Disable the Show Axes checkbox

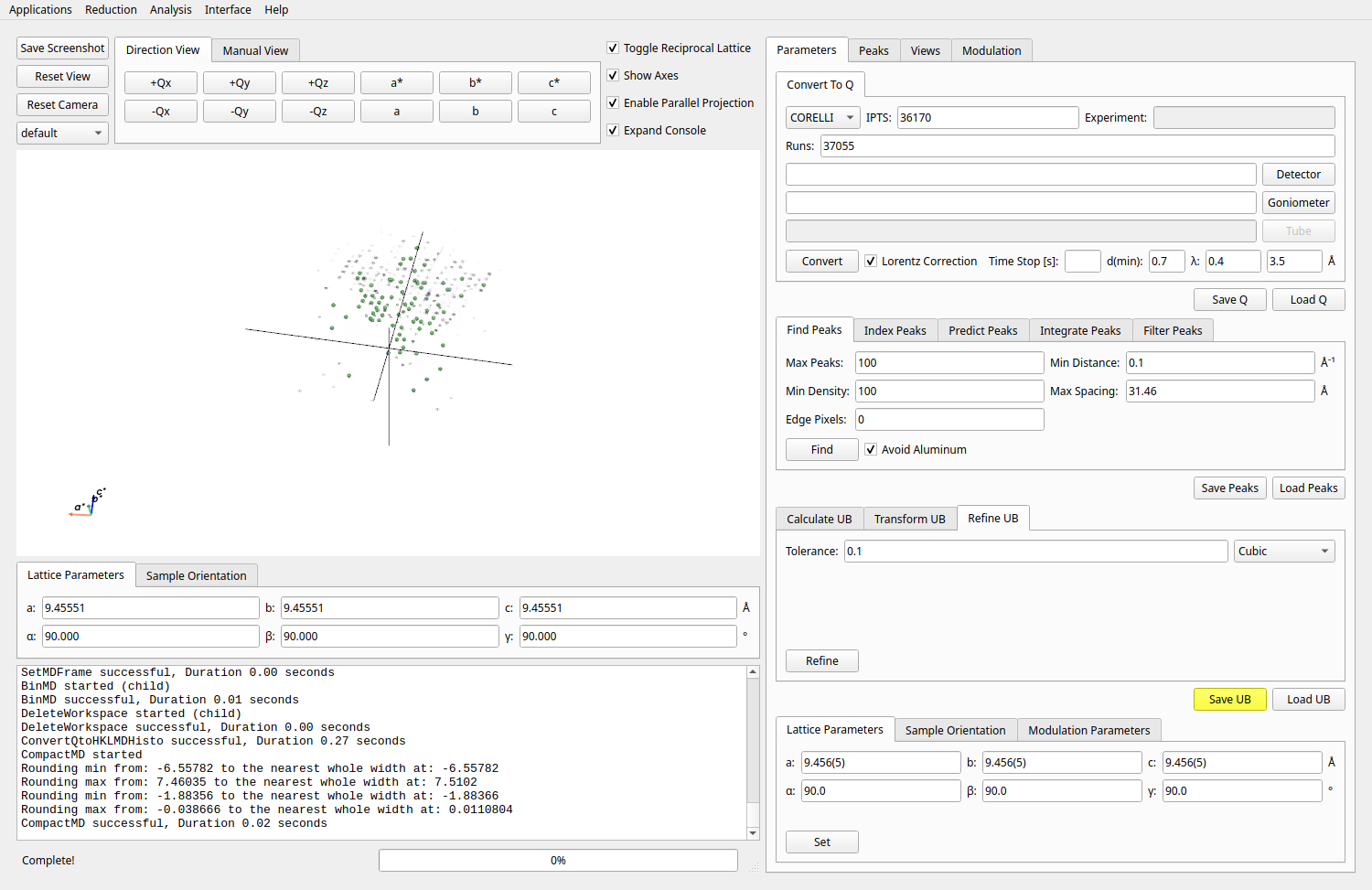point(613,75)
